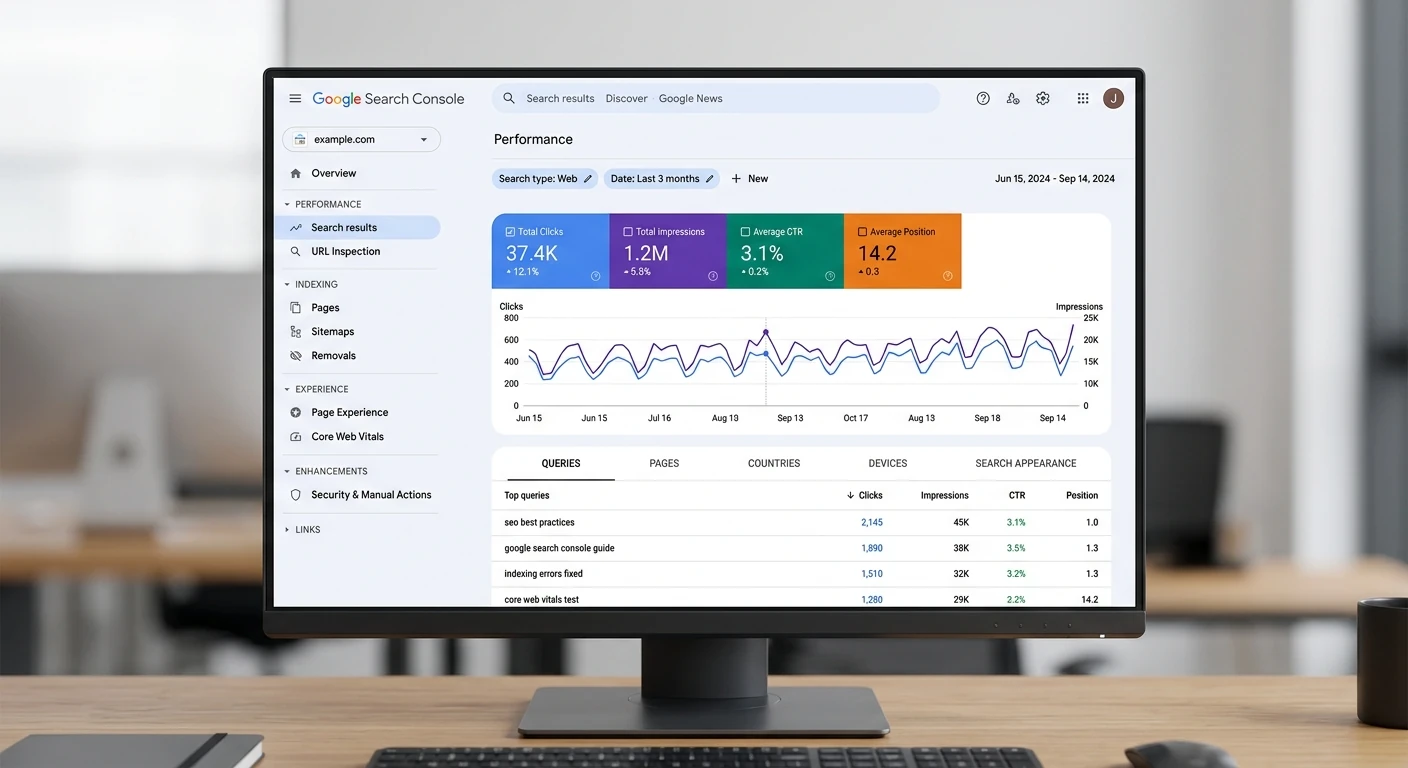The image size is (1408, 768).
Task: Enable the Total impressions checkbox
Action: [628, 232]
